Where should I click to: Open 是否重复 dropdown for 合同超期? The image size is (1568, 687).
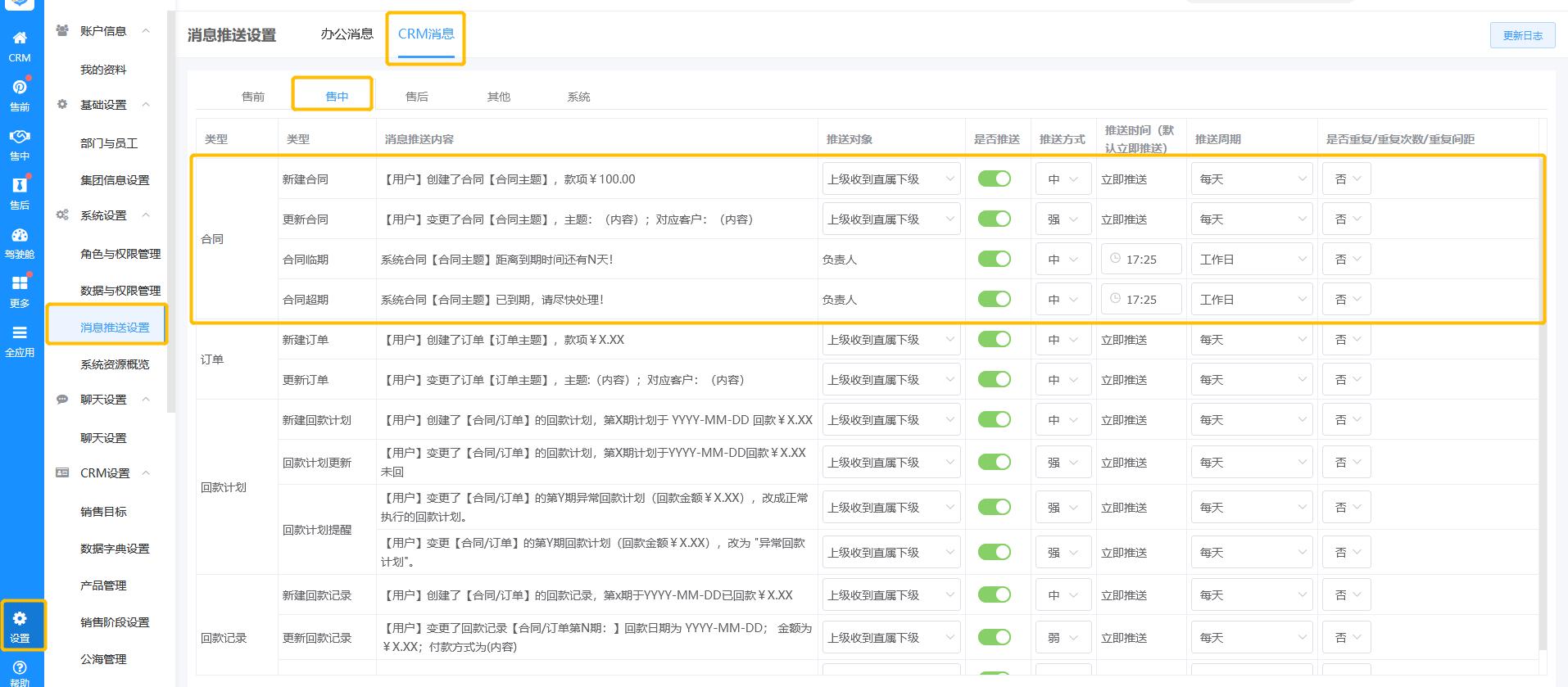tap(1346, 299)
